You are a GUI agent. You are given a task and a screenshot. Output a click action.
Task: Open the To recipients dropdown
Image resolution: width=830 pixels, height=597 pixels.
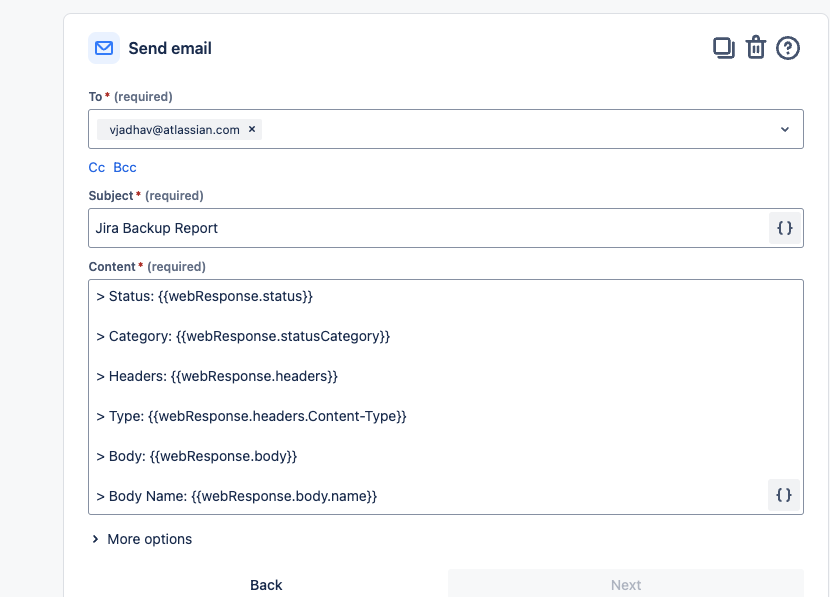pos(784,129)
